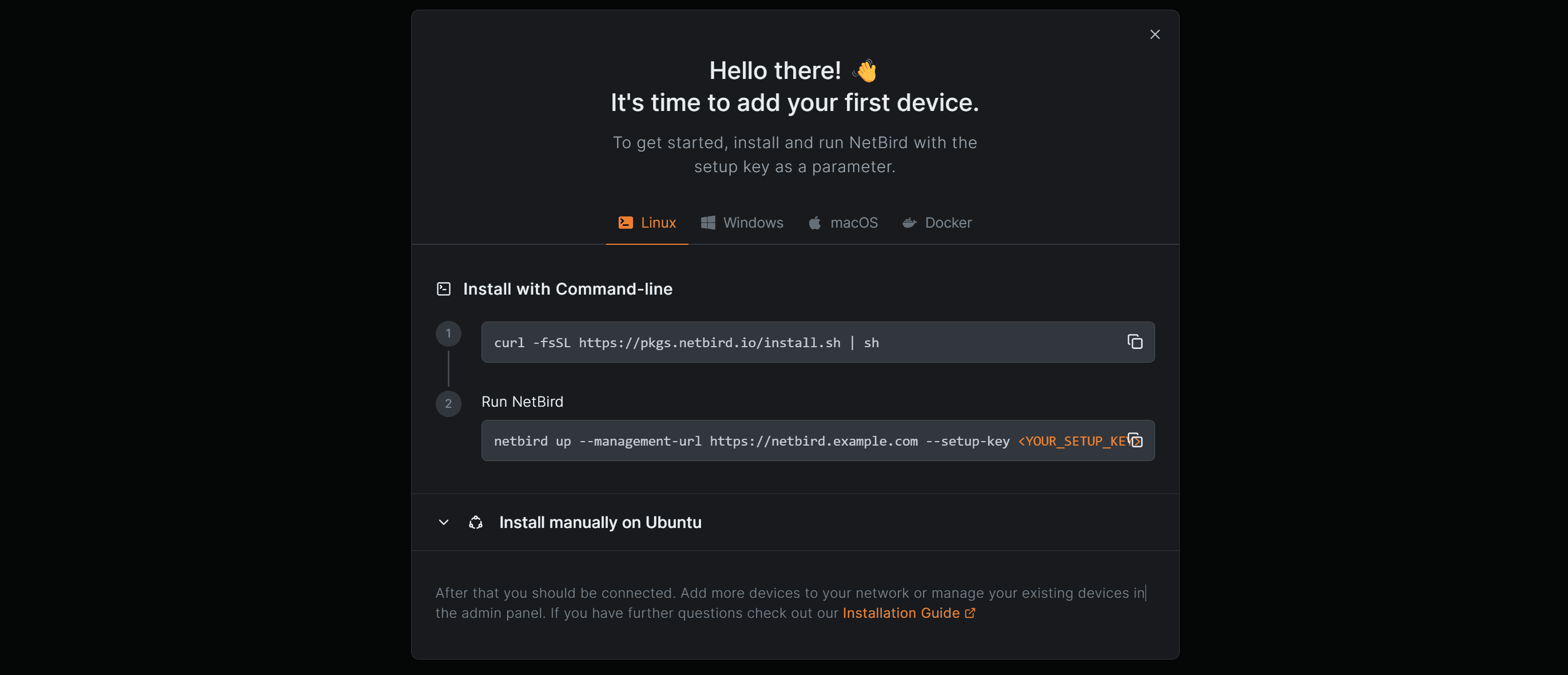
Task: Click the external link icon after Installation Guide
Action: 970,613
